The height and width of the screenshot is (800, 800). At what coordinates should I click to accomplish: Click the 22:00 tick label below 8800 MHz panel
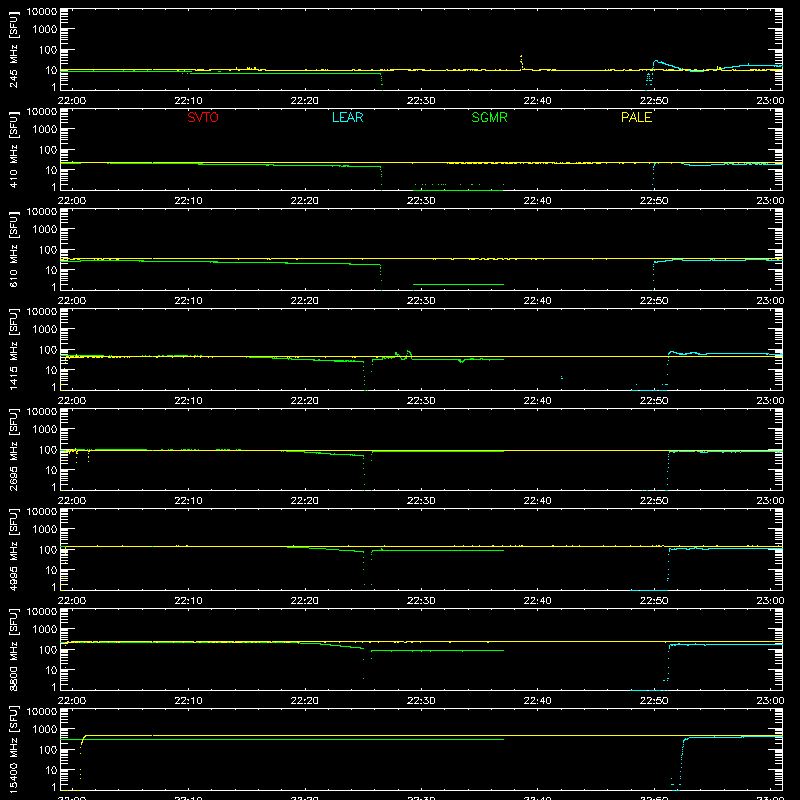pos(72,701)
